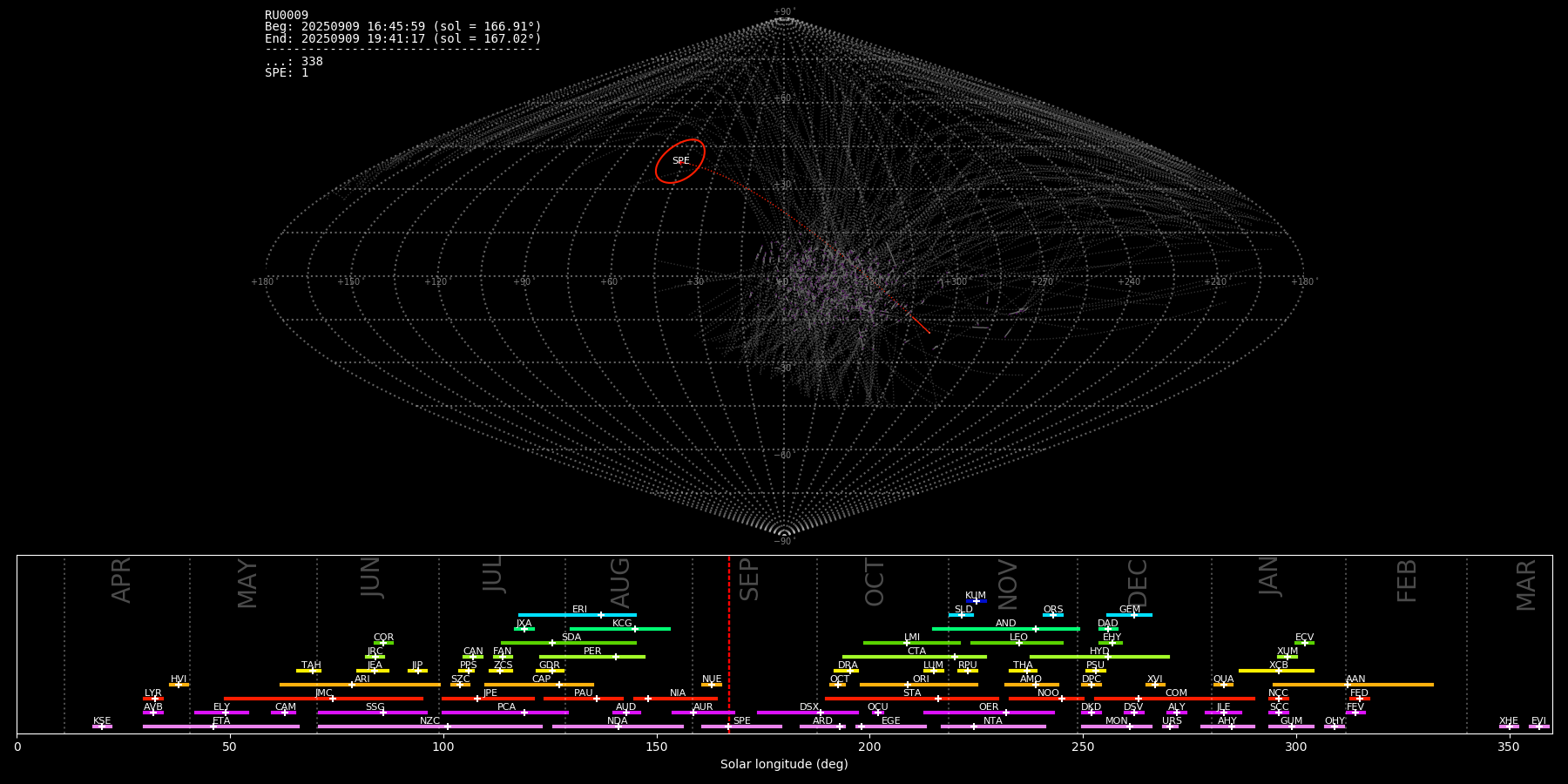Image resolution: width=1568 pixels, height=784 pixels.
Task: Click the 300 tick on solar longitude axis
Action: 1296,747
